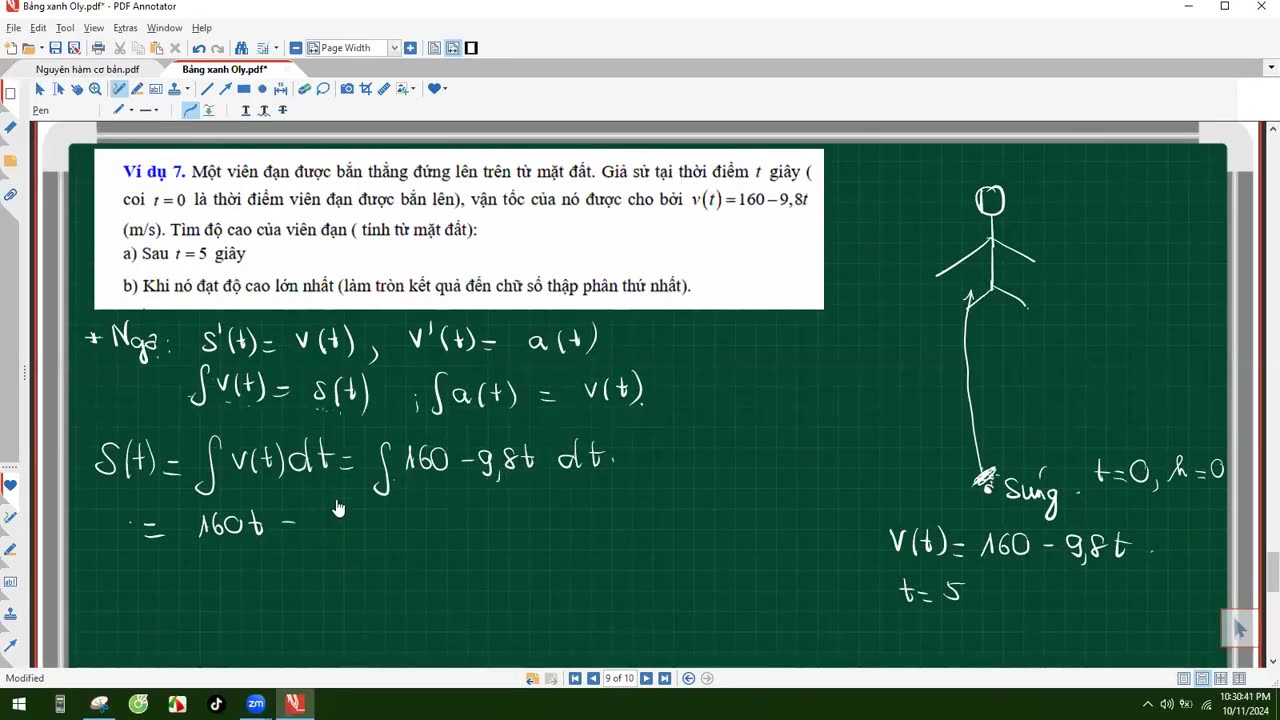The height and width of the screenshot is (720, 1280).
Task: Open the File menu
Action: 13,28
